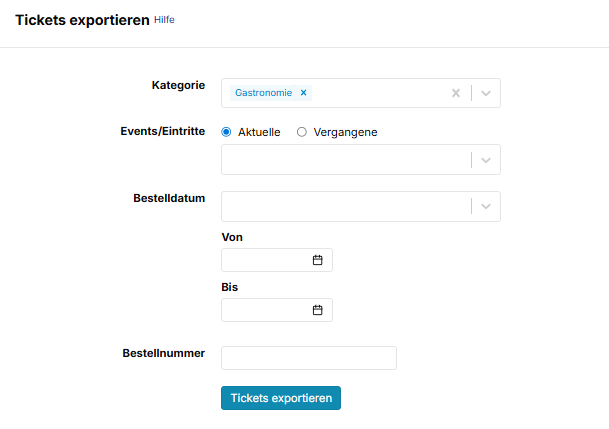Click the Tickets exportieren button
The width and height of the screenshot is (609, 429).
pos(281,398)
